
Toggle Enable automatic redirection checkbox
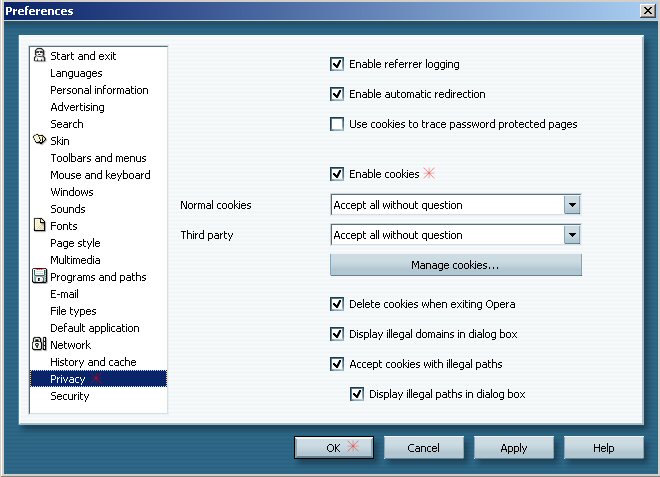(337, 94)
